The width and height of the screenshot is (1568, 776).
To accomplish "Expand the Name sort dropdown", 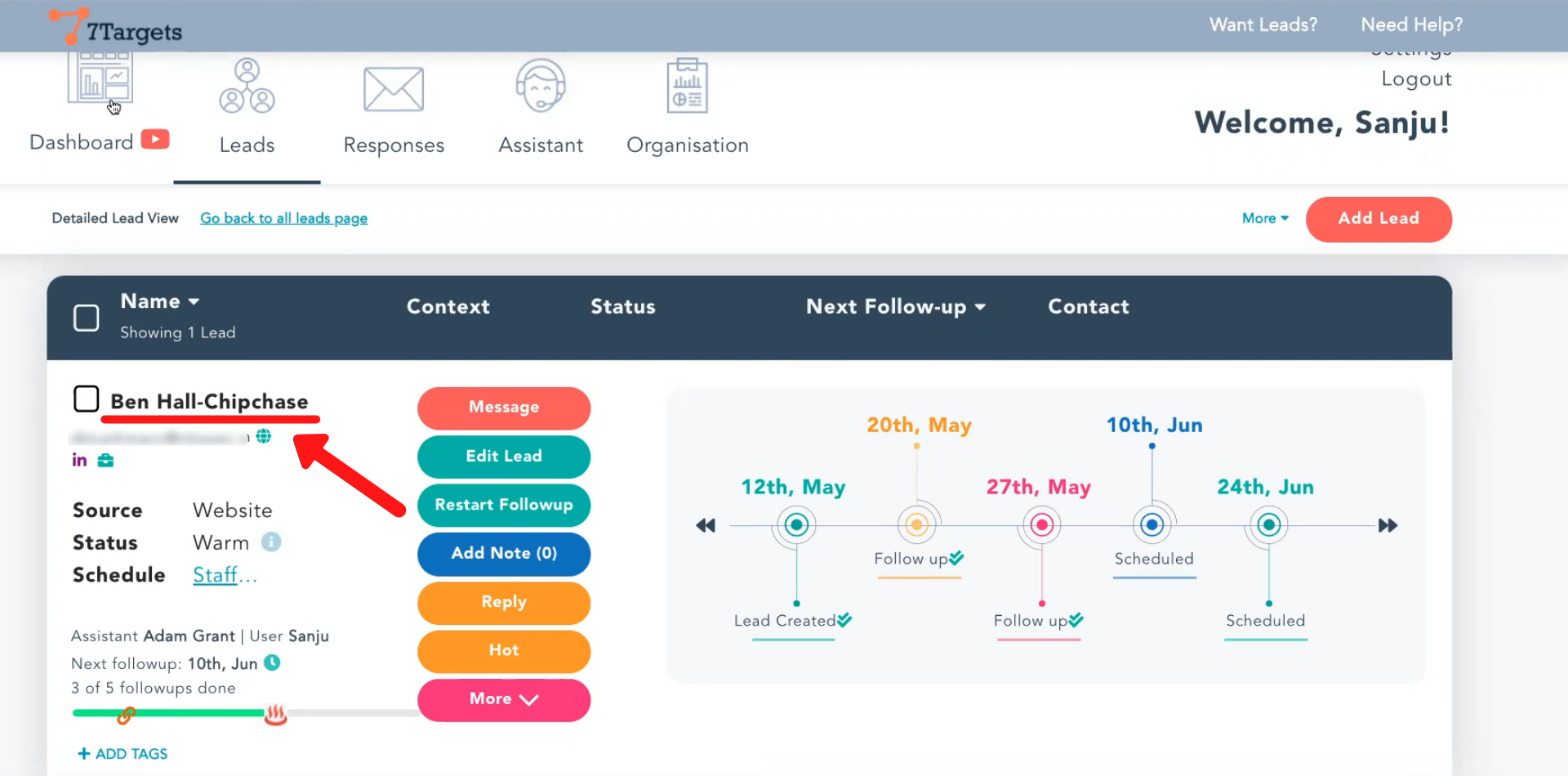I will tap(194, 301).
